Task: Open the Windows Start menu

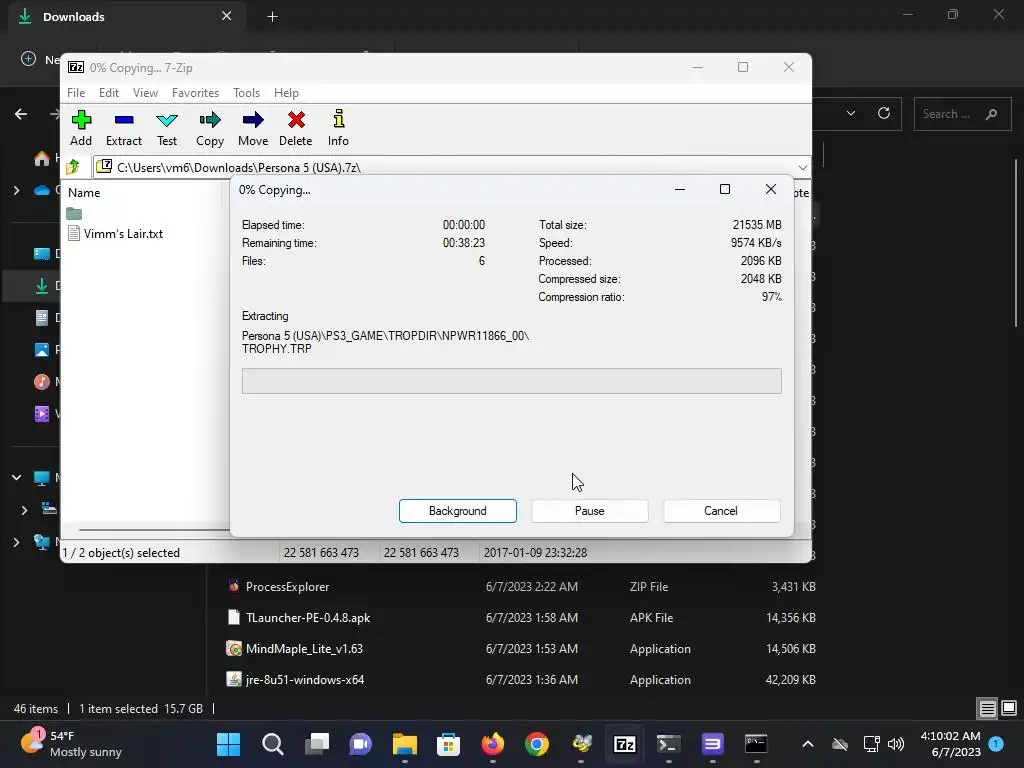Action: (x=229, y=744)
